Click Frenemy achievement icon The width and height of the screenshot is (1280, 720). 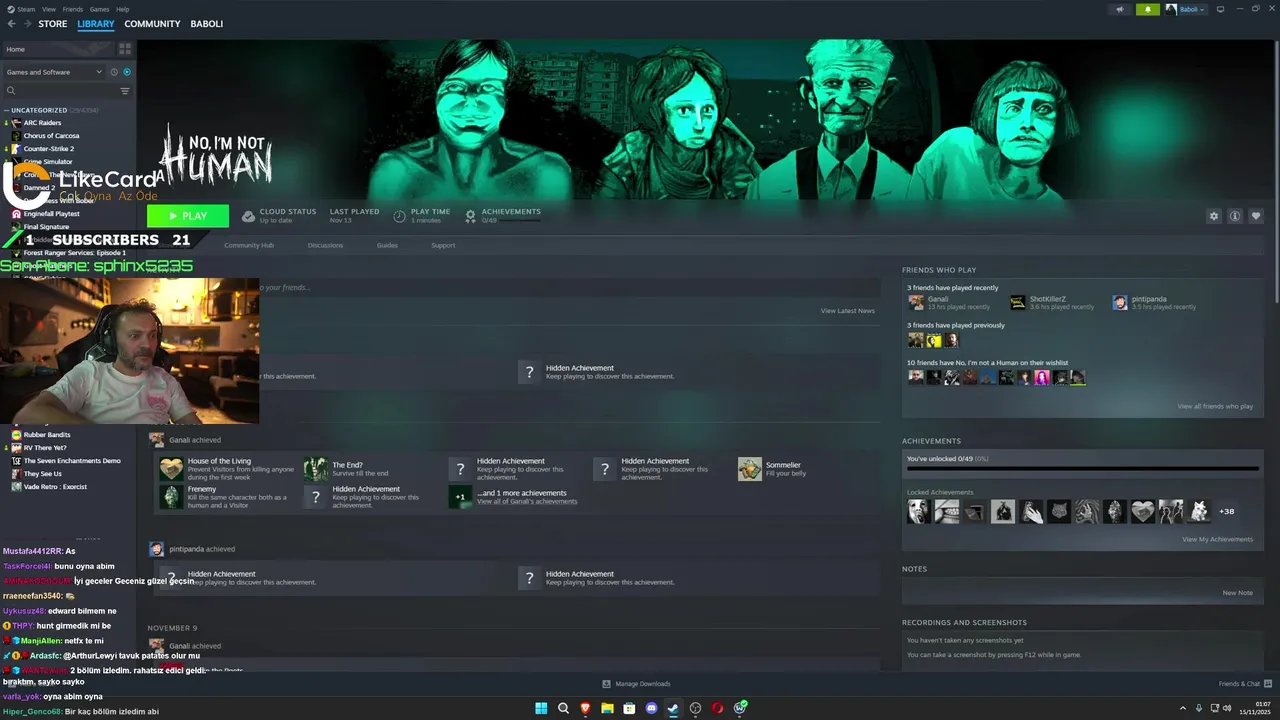click(171, 497)
